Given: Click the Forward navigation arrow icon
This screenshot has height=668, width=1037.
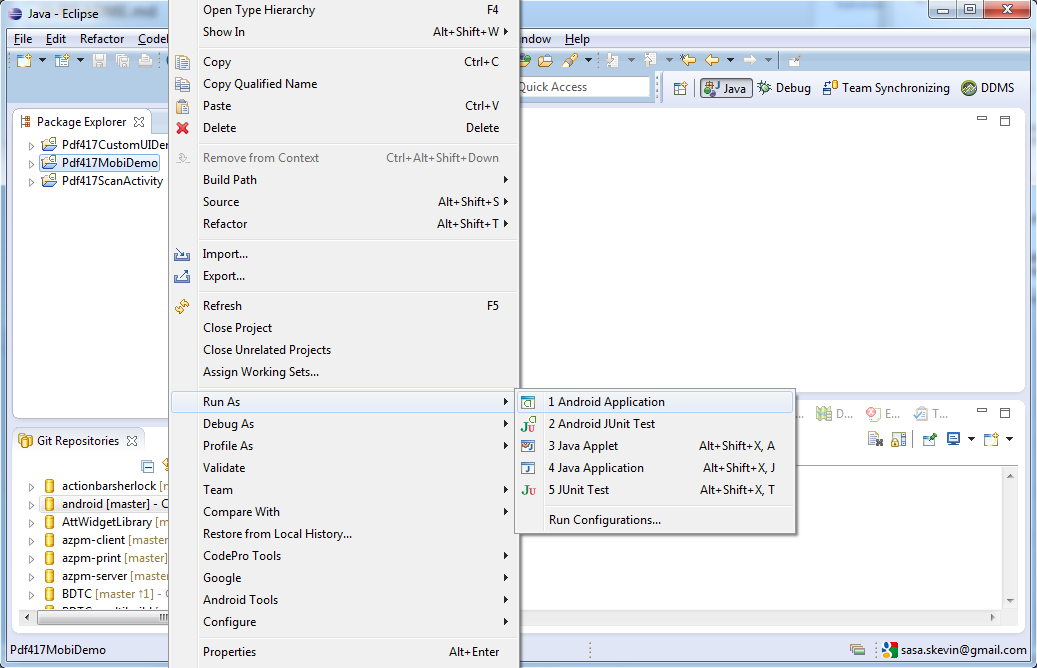Looking at the screenshot, I should (750, 60).
